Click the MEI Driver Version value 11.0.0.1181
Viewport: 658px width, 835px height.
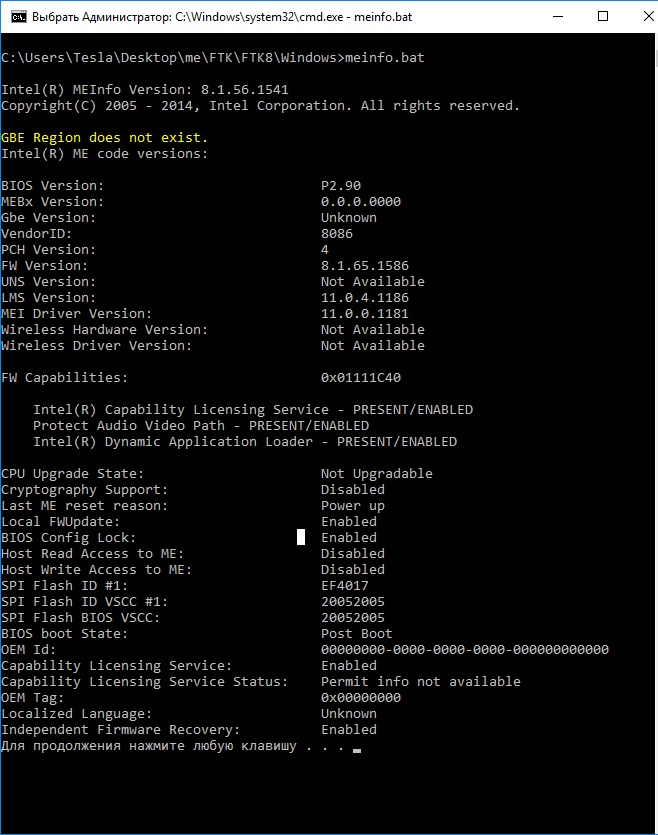coord(364,314)
